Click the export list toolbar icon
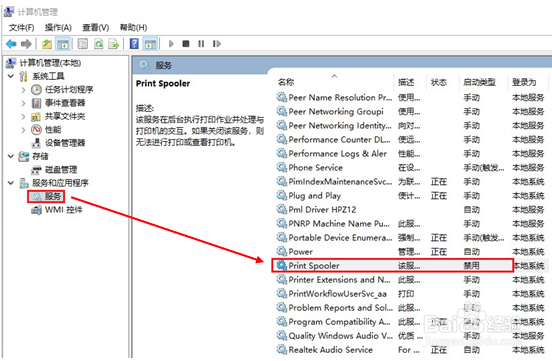Viewport: 552px width, 361px height. click(114, 44)
